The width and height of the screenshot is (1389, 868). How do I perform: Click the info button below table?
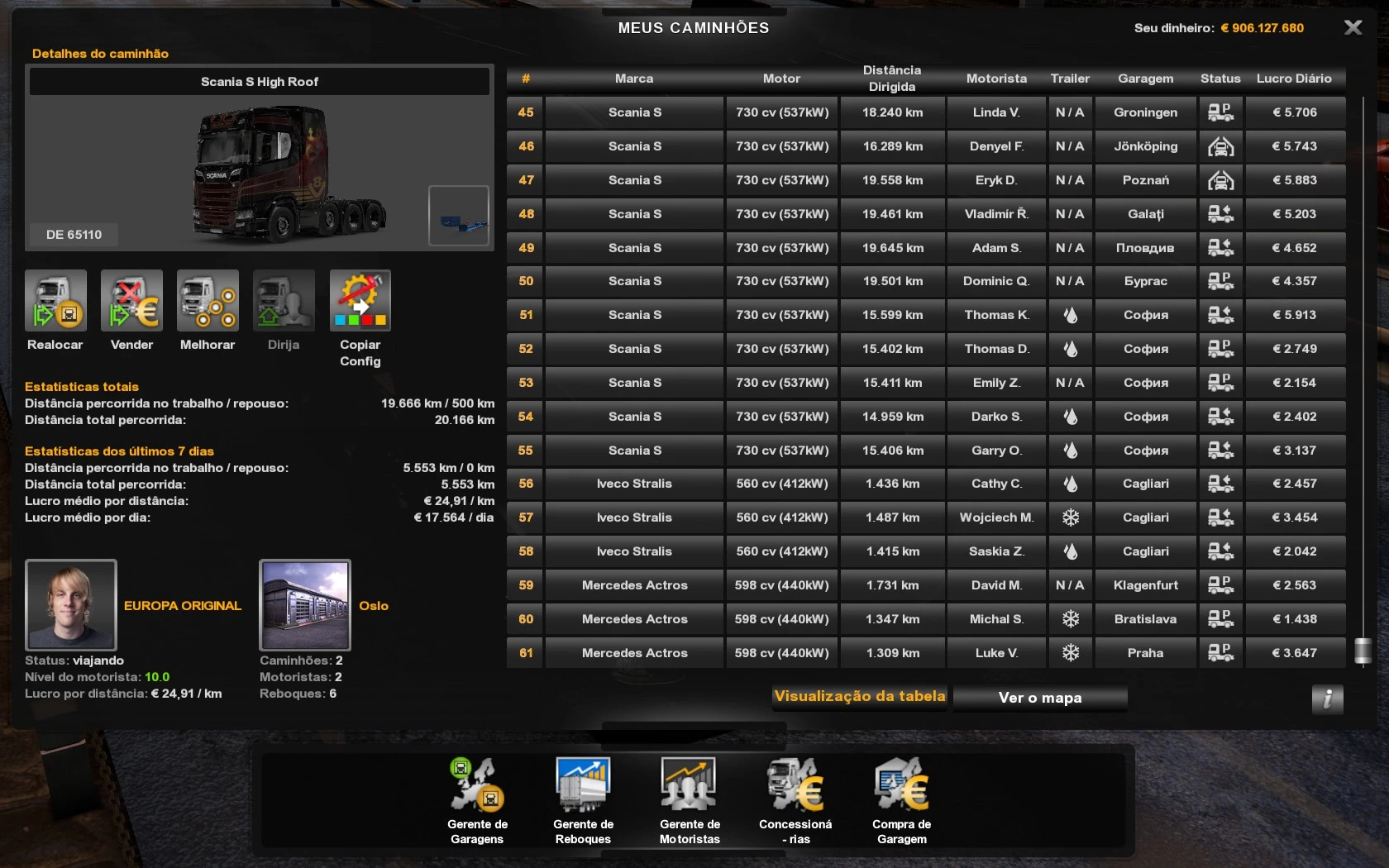1327,699
